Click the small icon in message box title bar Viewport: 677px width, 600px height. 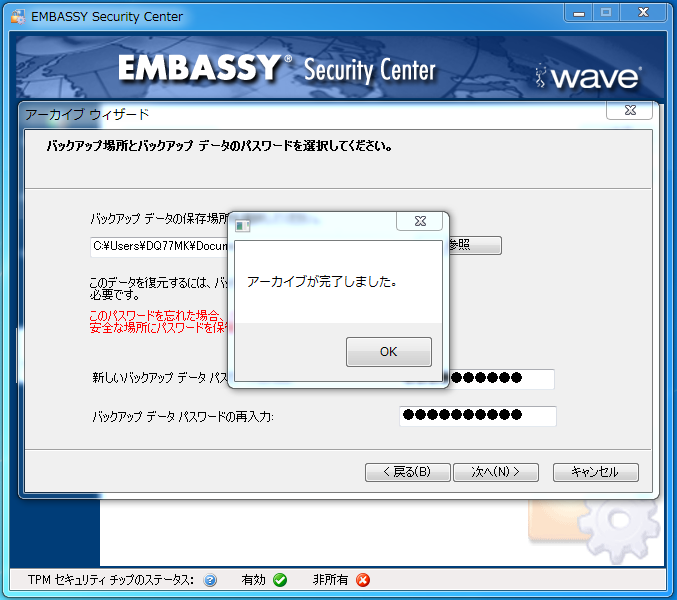(242, 226)
